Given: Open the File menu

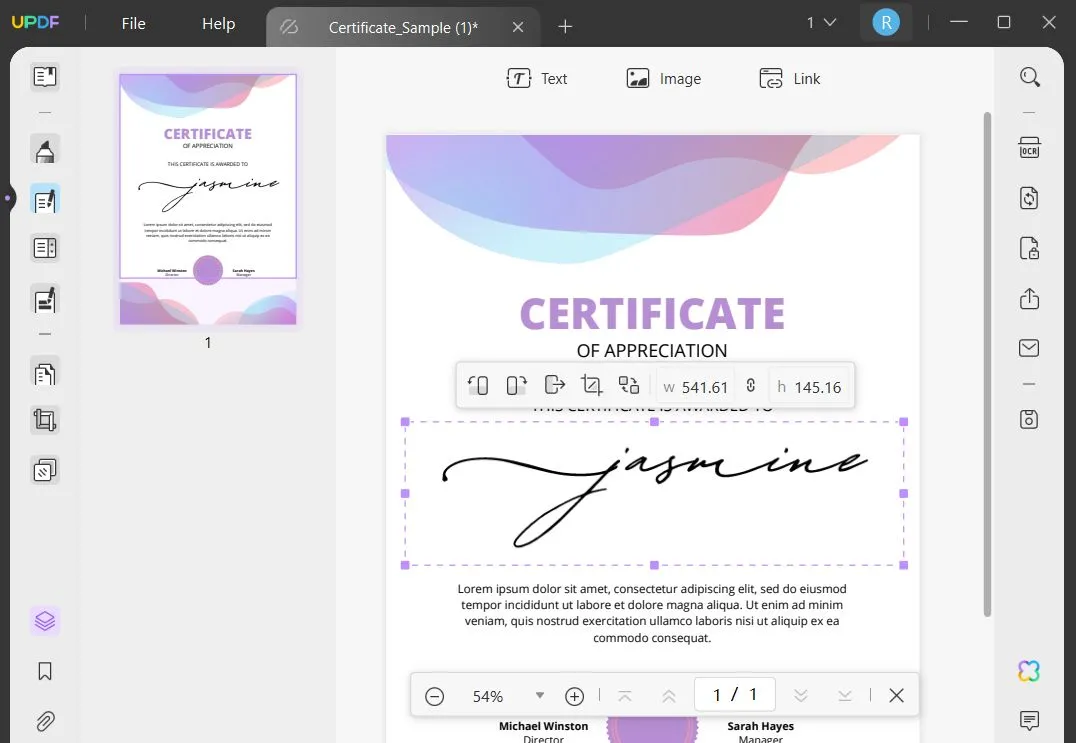Looking at the screenshot, I should pyautogui.click(x=132, y=22).
